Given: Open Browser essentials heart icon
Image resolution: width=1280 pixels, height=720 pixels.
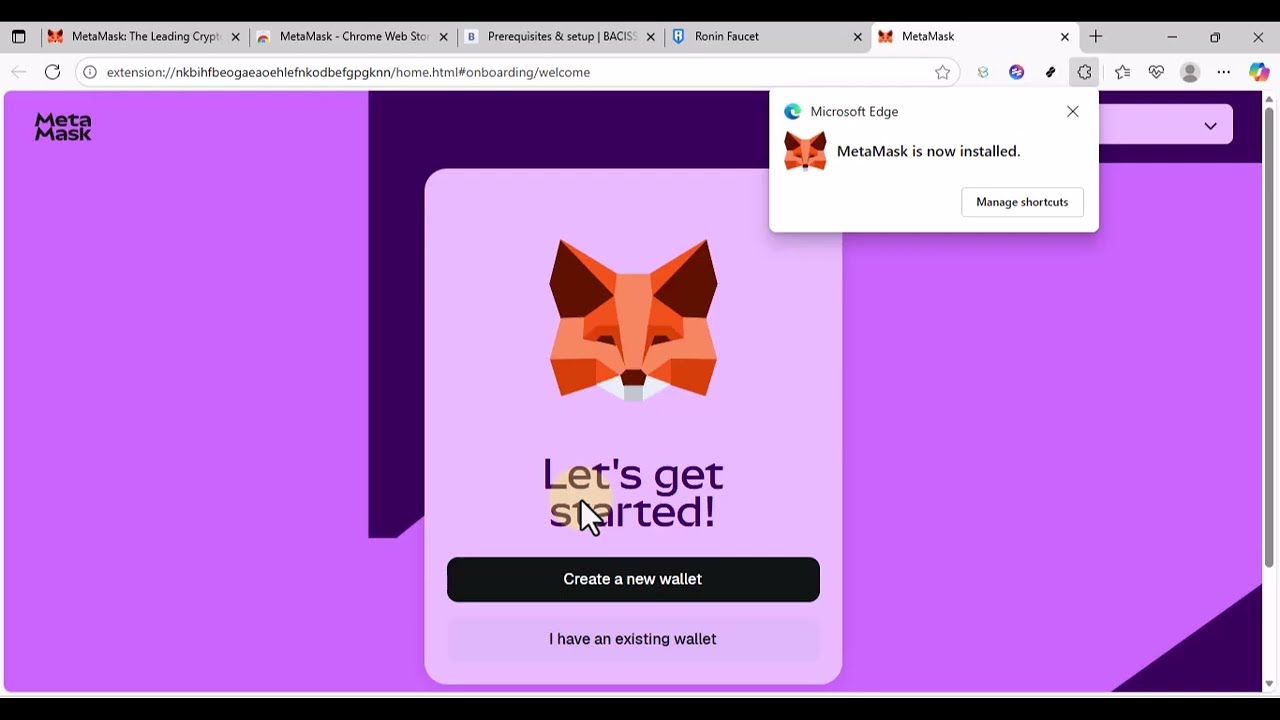Looking at the screenshot, I should (1156, 72).
